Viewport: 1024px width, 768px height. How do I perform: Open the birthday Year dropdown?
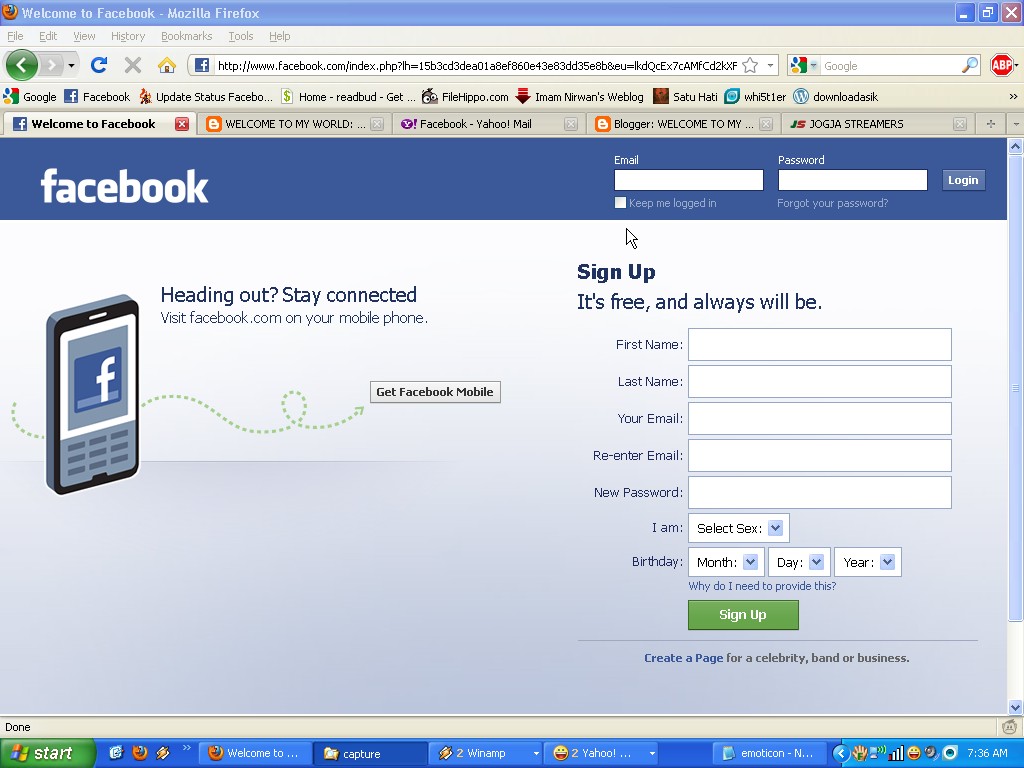tap(868, 562)
